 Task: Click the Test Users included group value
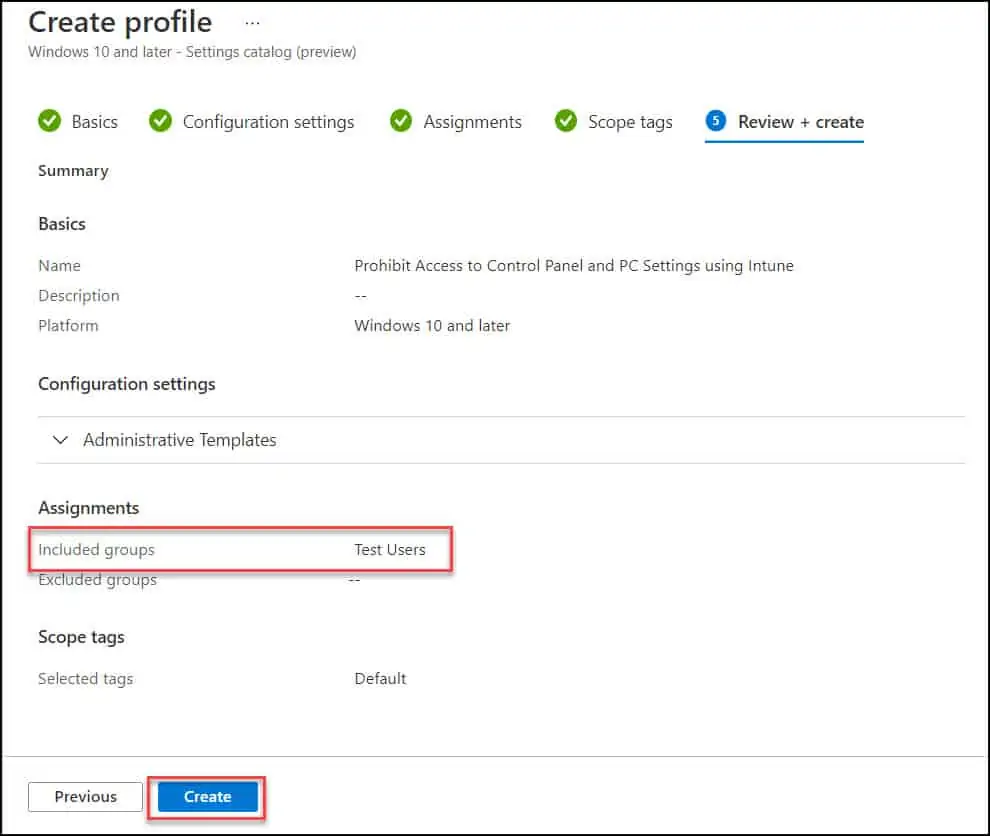click(390, 550)
